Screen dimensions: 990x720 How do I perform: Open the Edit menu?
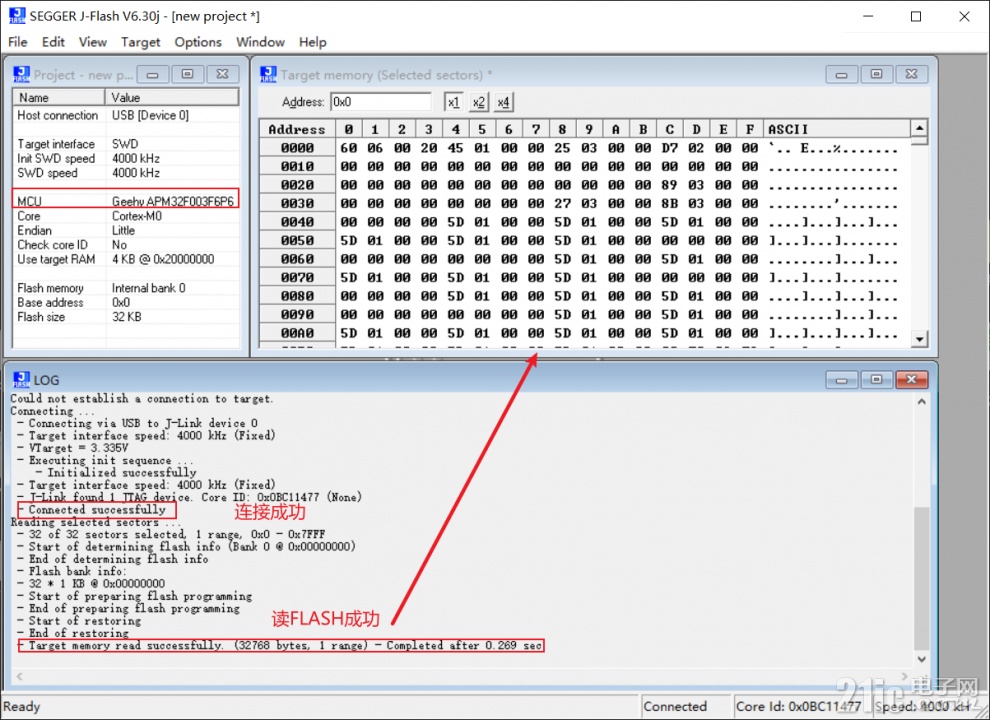53,42
